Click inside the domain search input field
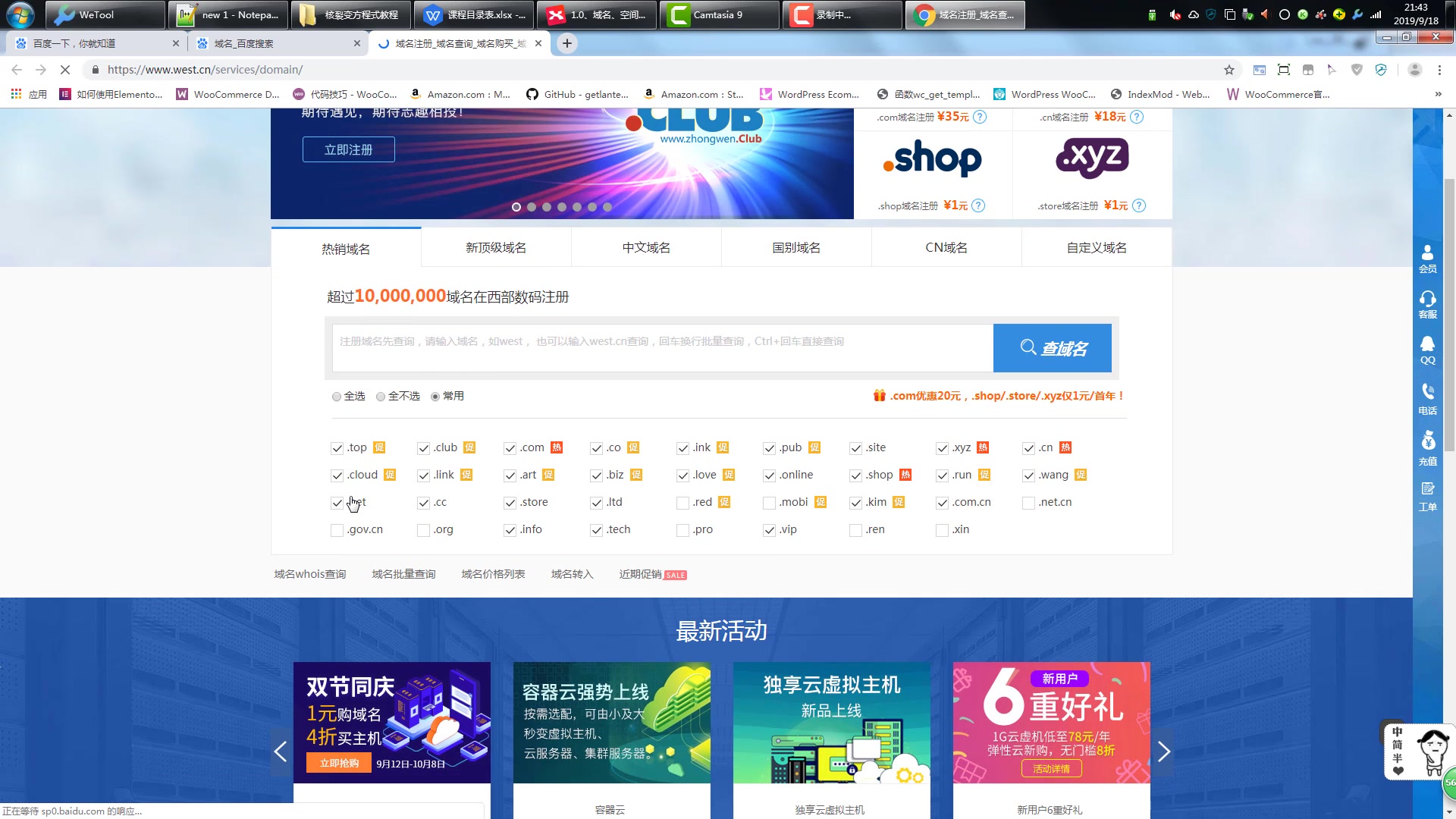 coord(660,347)
